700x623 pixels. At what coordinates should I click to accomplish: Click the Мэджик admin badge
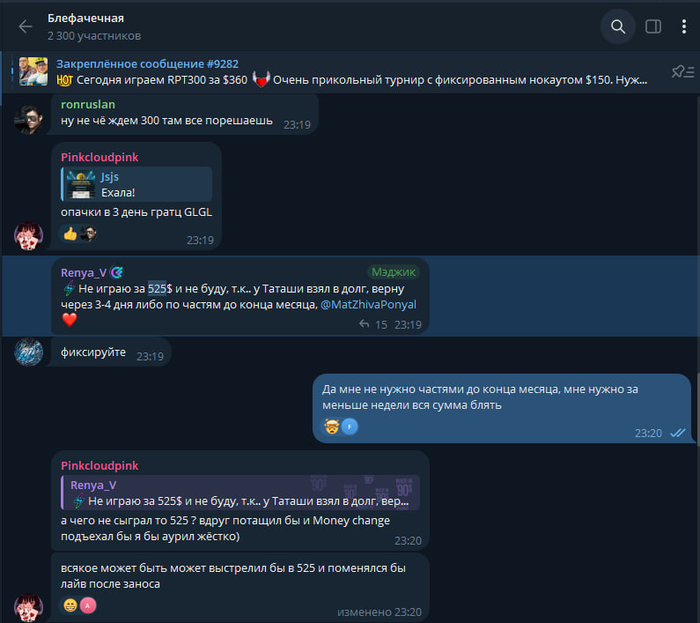pyautogui.click(x=393, y=272)
